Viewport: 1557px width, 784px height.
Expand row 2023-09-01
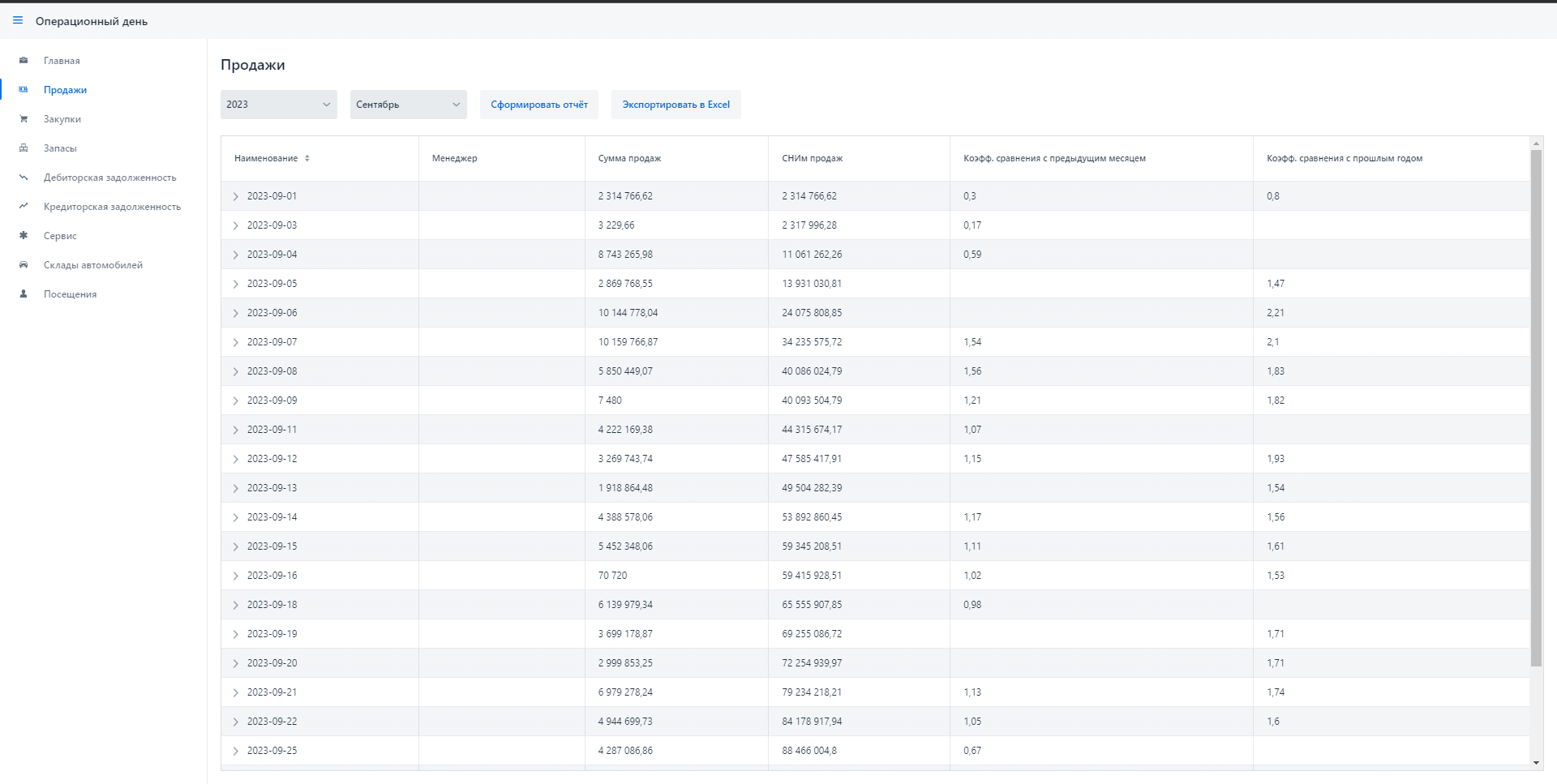point(236,196)
